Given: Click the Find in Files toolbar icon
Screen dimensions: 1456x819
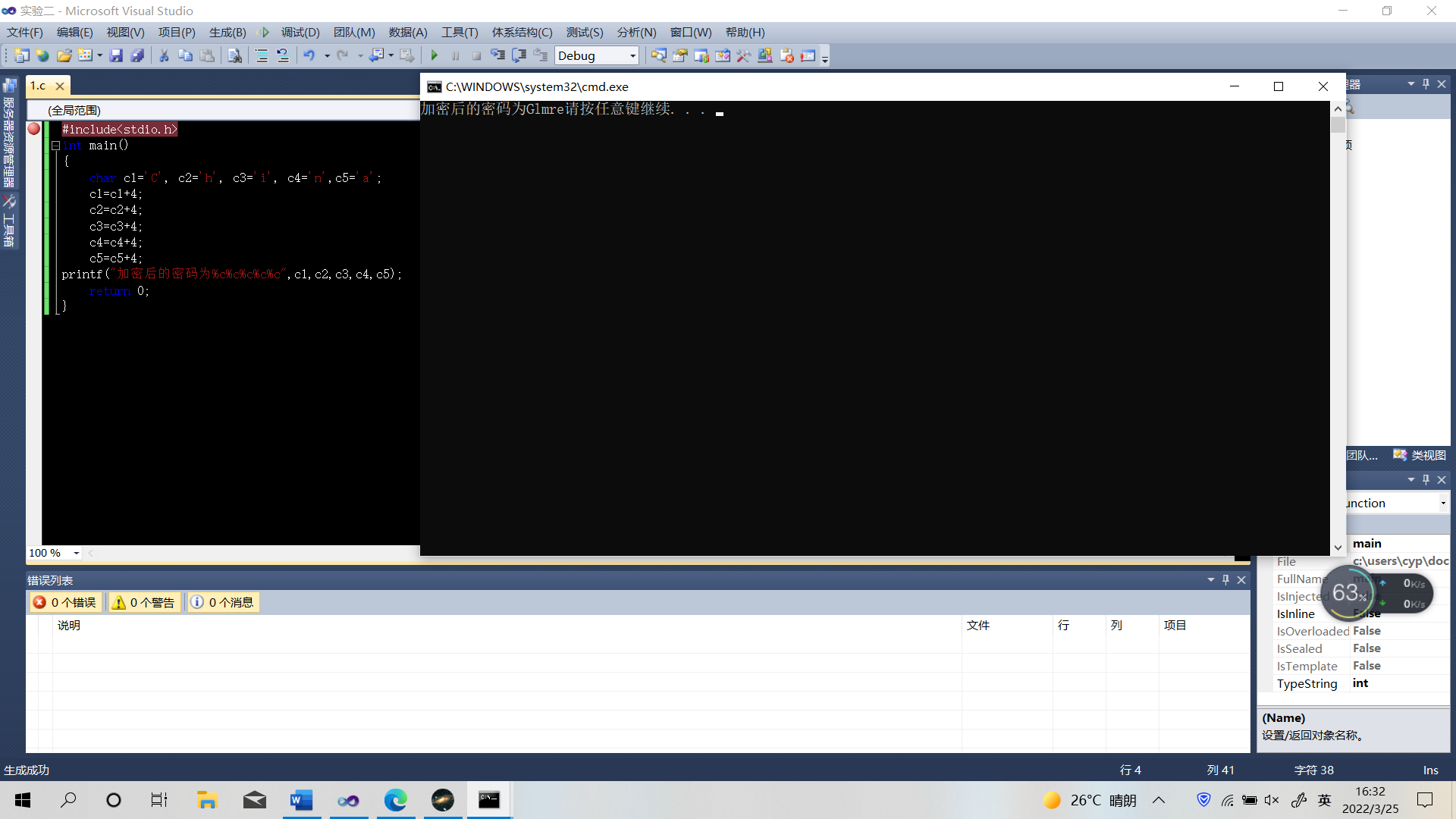Looking at the screenshot, I should [235, 55].
